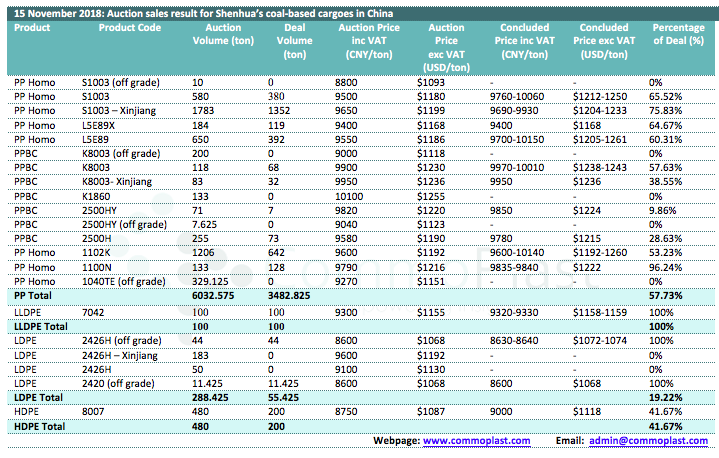Click the Product Code column header
Image resolution: width=719 pixels, height=458 pixels.
130,28
